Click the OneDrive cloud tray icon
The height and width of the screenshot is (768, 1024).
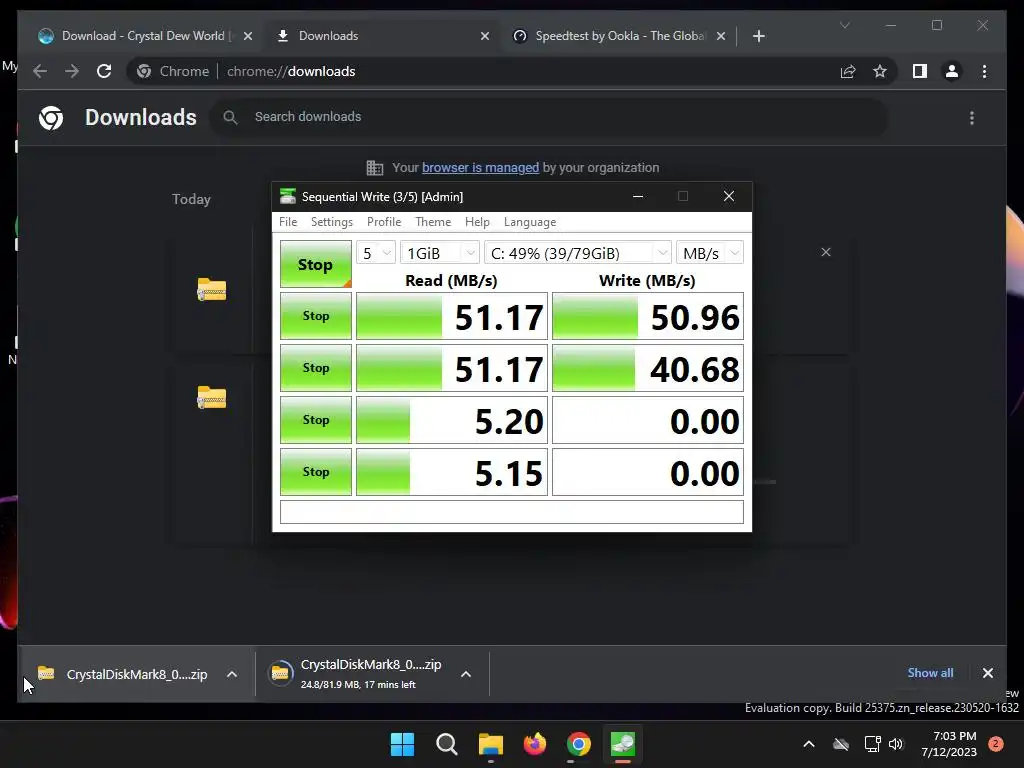tap(841, 744)
